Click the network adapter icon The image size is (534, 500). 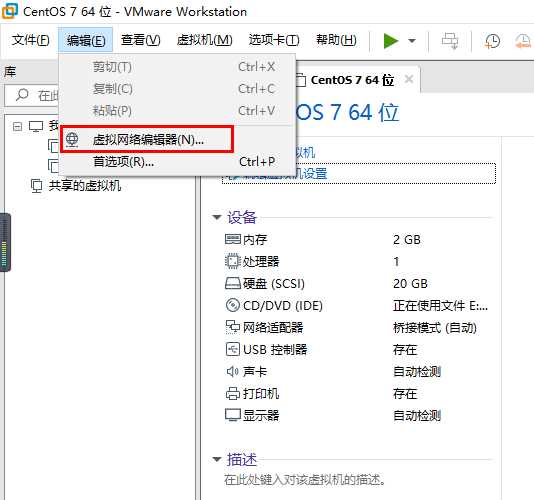[233, 327]
